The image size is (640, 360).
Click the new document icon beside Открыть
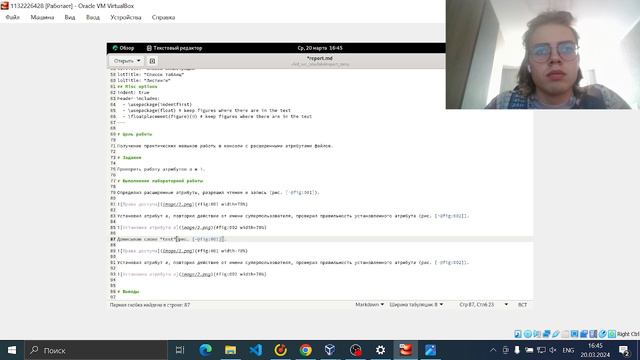tap(152, 61)
